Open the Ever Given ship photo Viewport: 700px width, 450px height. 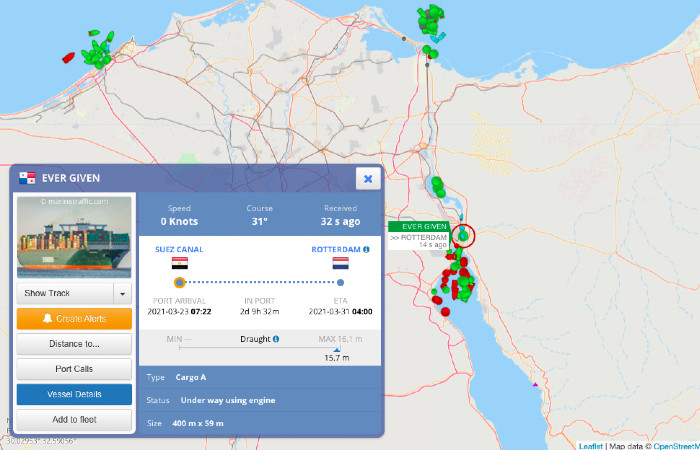pos(75,237)
